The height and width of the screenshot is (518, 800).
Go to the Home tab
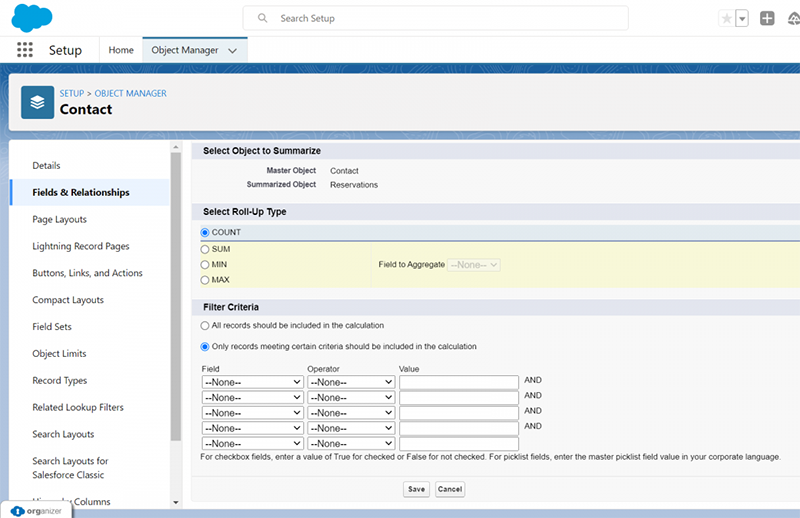[121, 50]
